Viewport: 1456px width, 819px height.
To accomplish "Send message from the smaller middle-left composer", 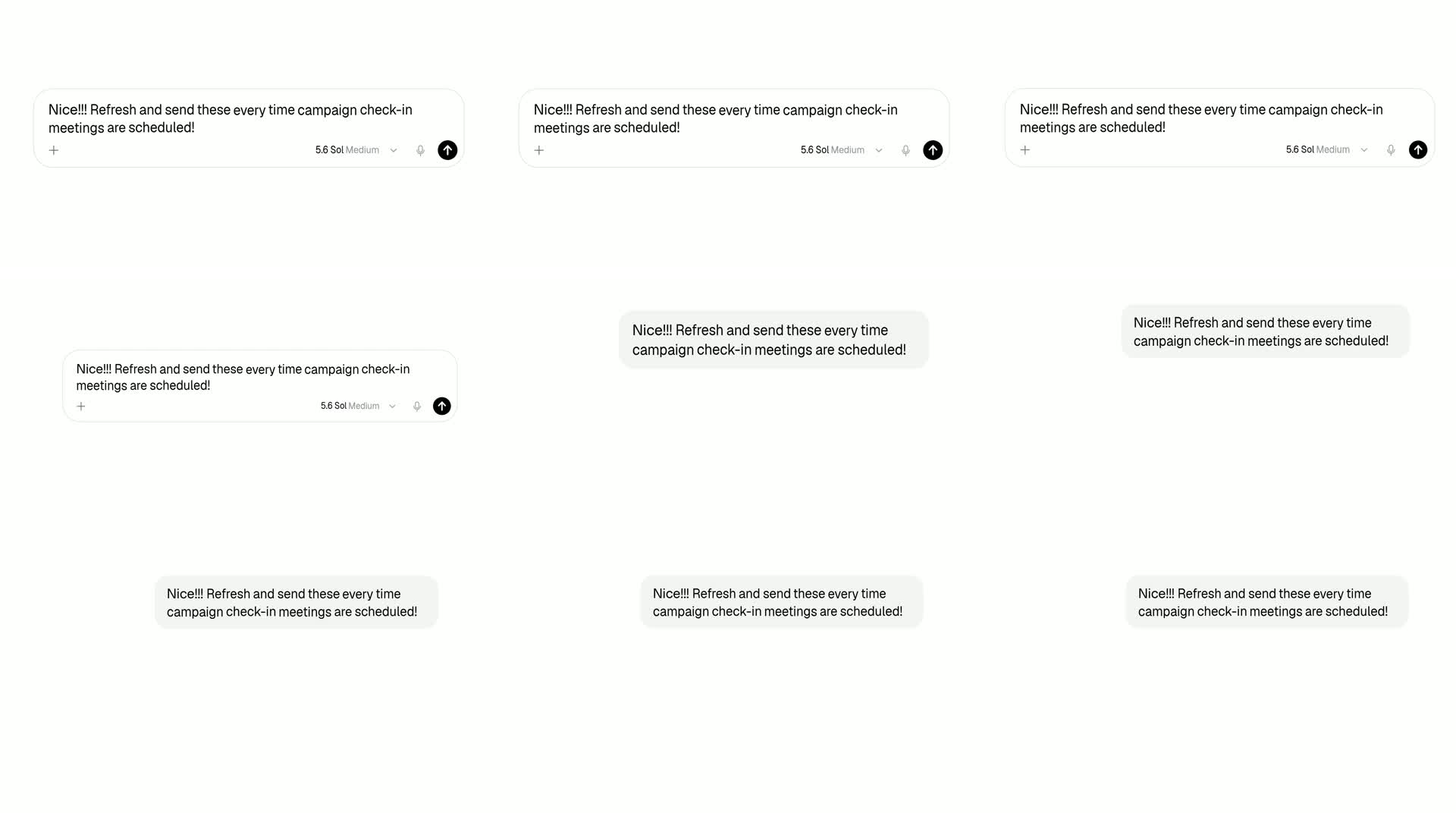I will click(442, 406).
